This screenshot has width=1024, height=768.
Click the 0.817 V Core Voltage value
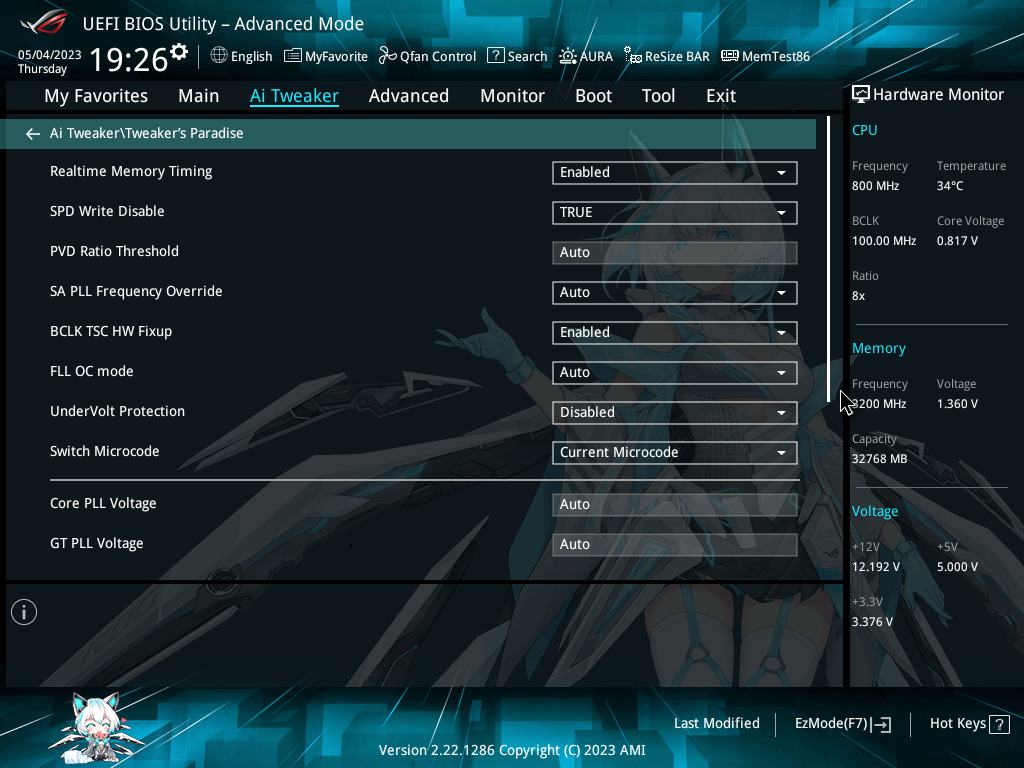coord(957,241)
